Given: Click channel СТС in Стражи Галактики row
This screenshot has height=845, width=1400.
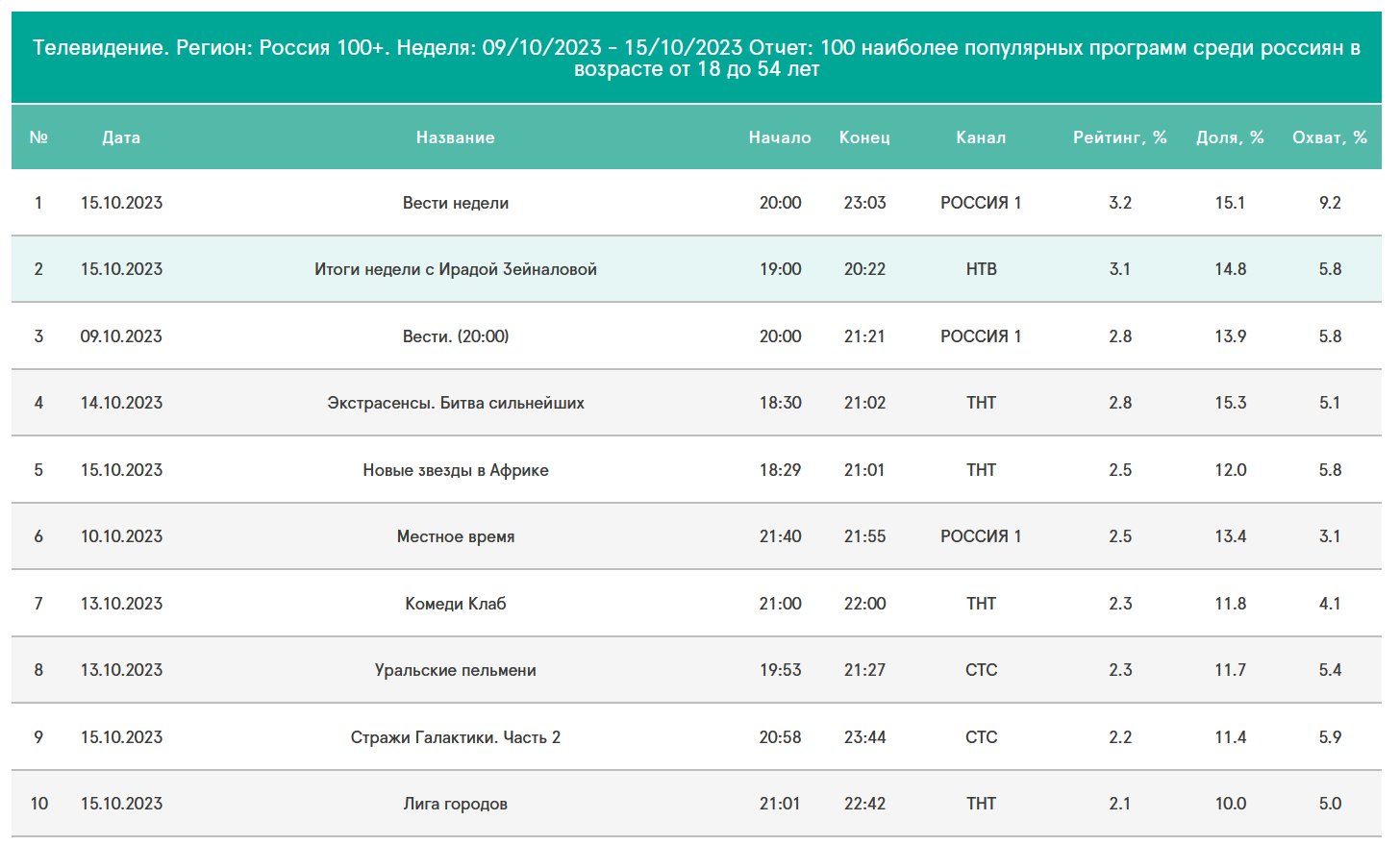Looking at the screenshot, I should 981,737.
